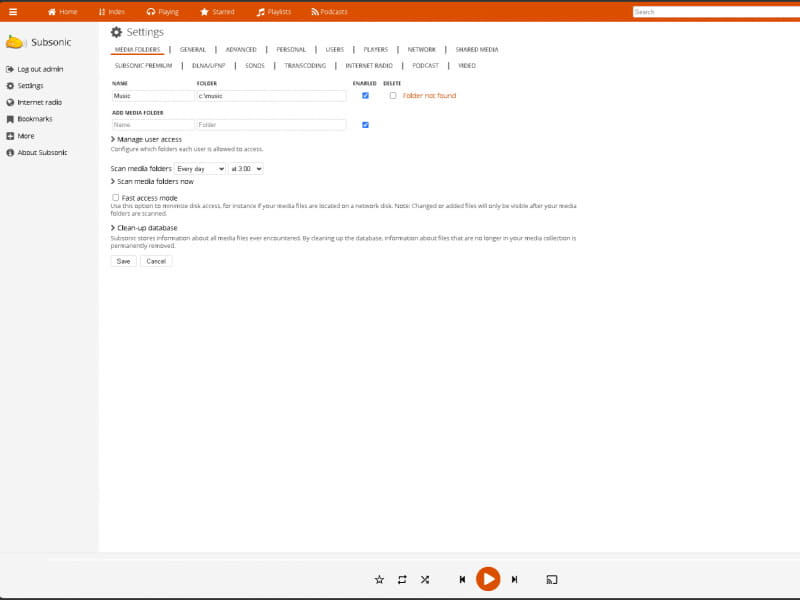Expand More in the sidebar
This screenshot has height=600, width=800.
click(20, 136)
